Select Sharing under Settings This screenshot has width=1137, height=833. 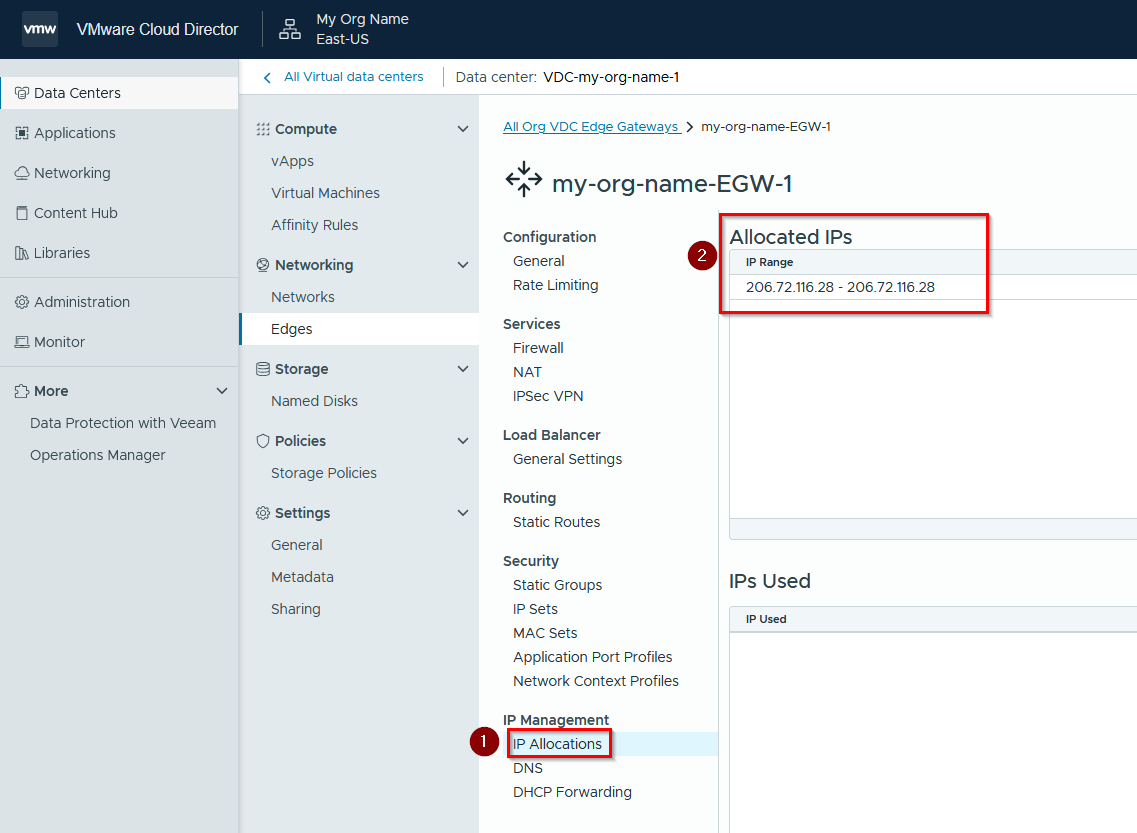pos(296,609)
